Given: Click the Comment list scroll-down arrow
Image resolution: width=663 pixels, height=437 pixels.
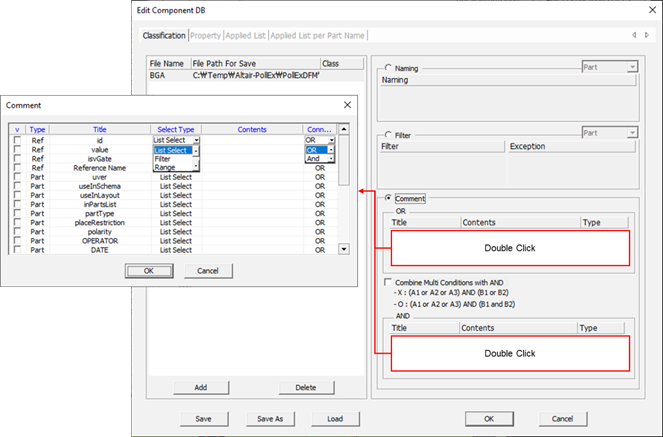Looking at the screenshot, I should [344, 249].
